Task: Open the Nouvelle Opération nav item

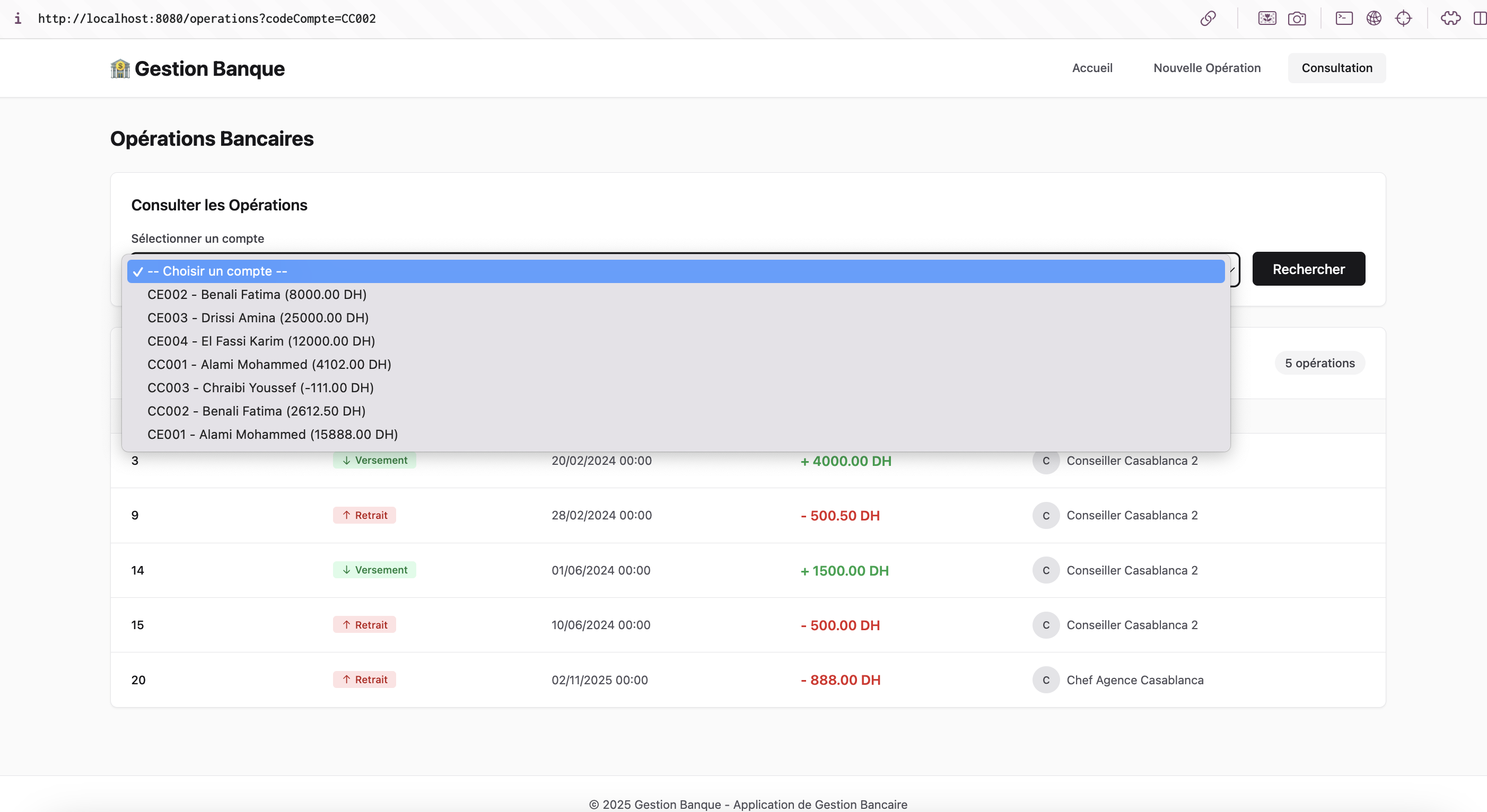Action: coord(1206,68)
